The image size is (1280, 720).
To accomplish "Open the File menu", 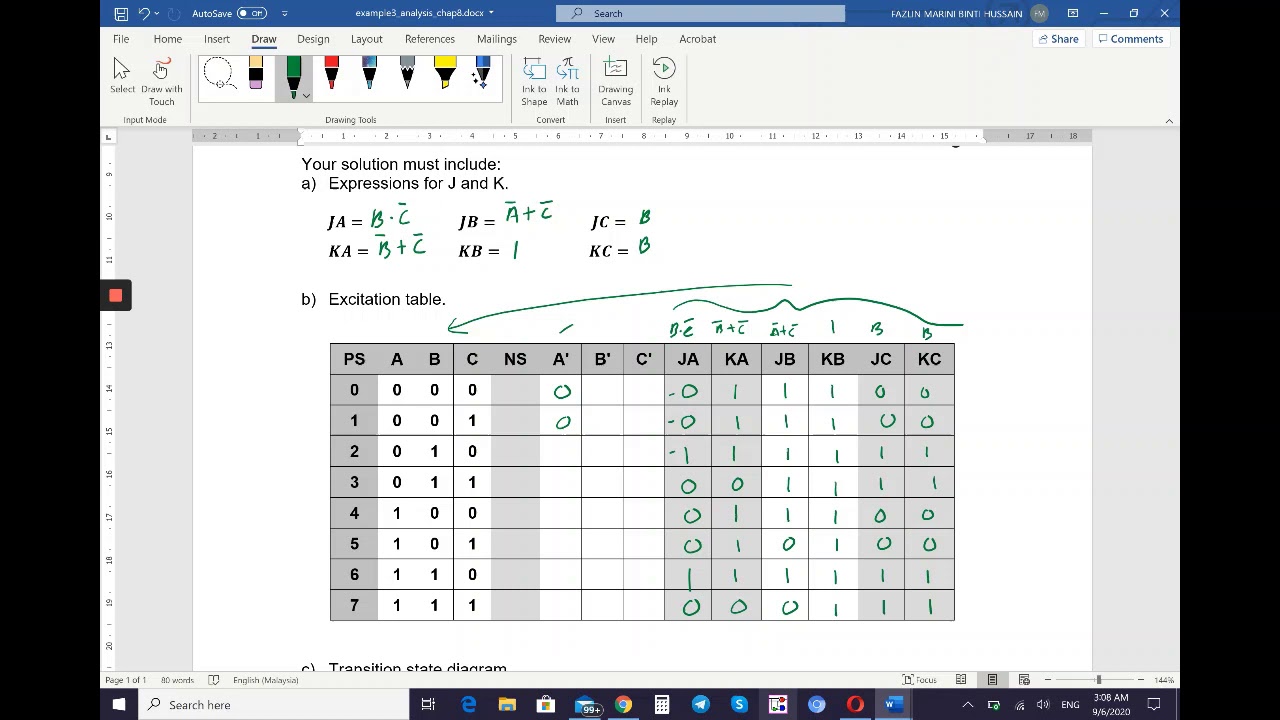I will (120, 39).
